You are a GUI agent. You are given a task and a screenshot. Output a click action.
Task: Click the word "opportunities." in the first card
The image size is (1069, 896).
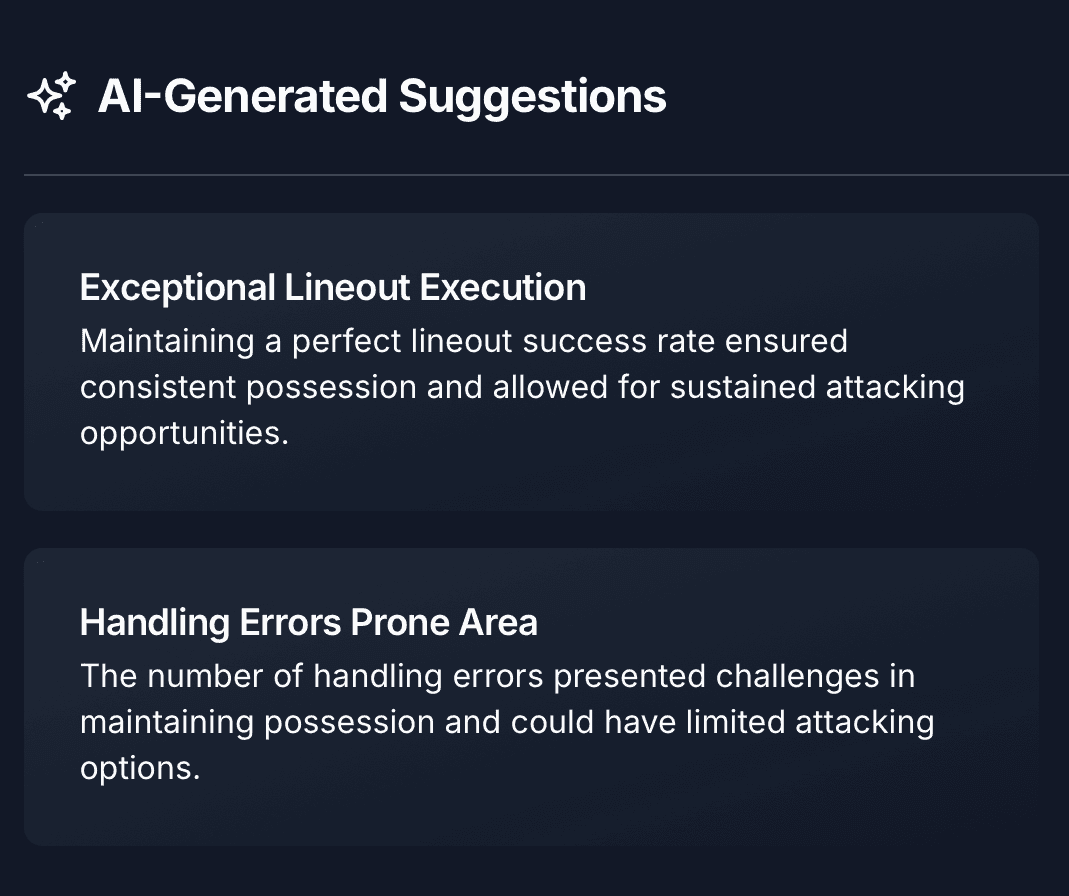[x=184, y=436]
